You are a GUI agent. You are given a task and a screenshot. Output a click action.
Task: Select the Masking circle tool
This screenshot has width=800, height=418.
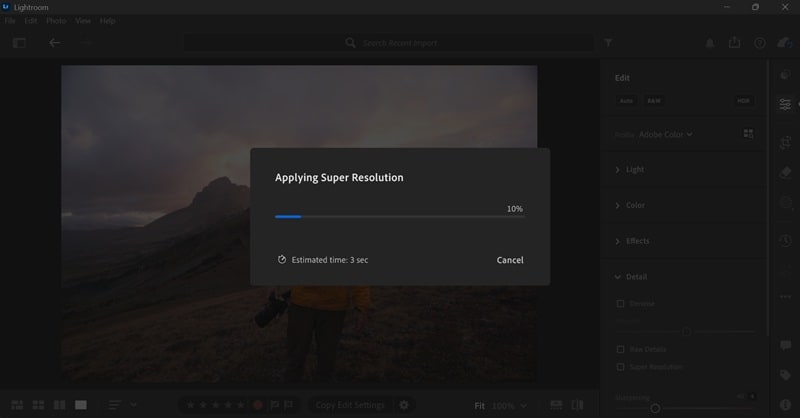pos(785,203)
